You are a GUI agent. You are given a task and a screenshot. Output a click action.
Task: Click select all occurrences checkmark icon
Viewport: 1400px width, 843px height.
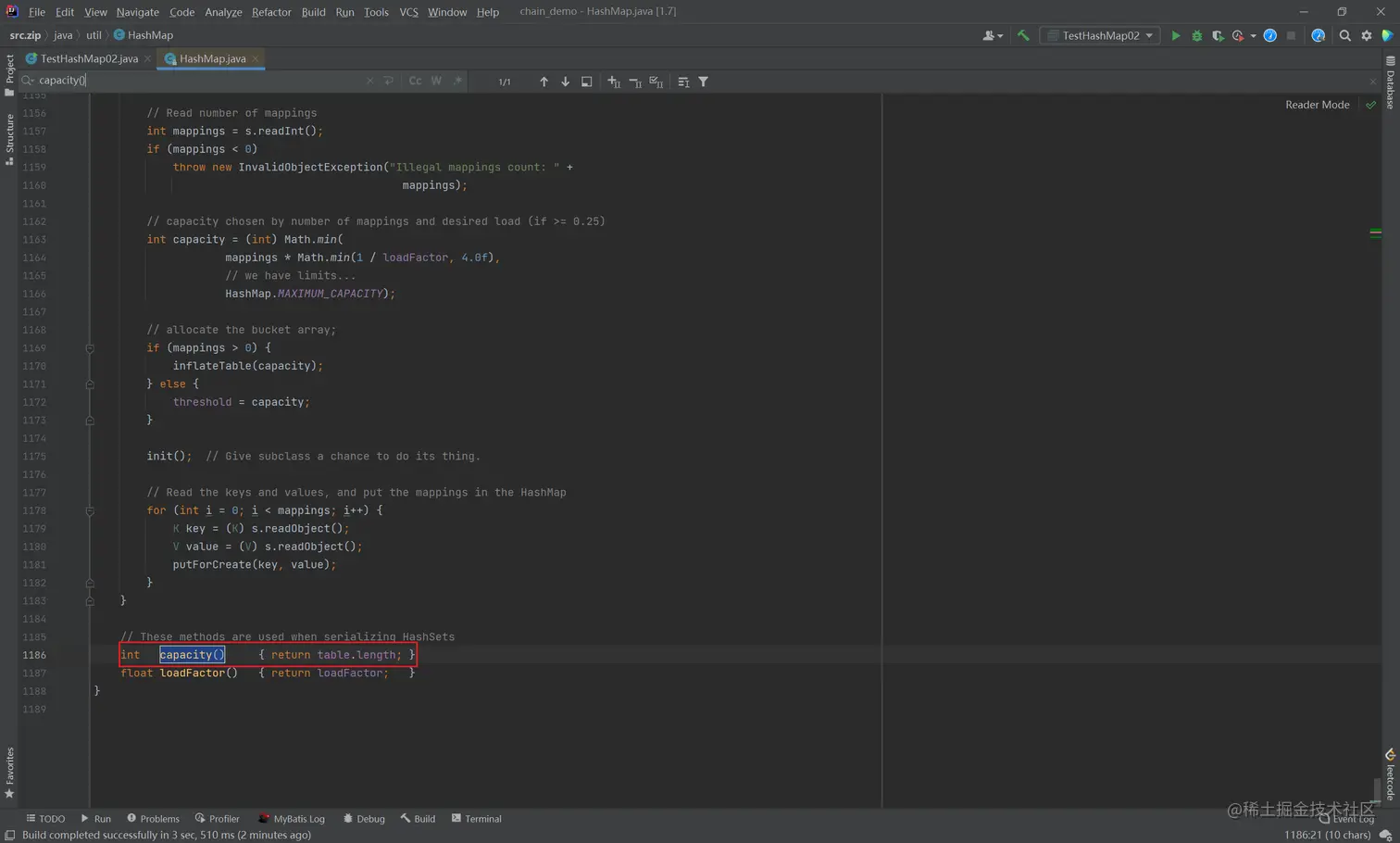(x=656, y=82)
